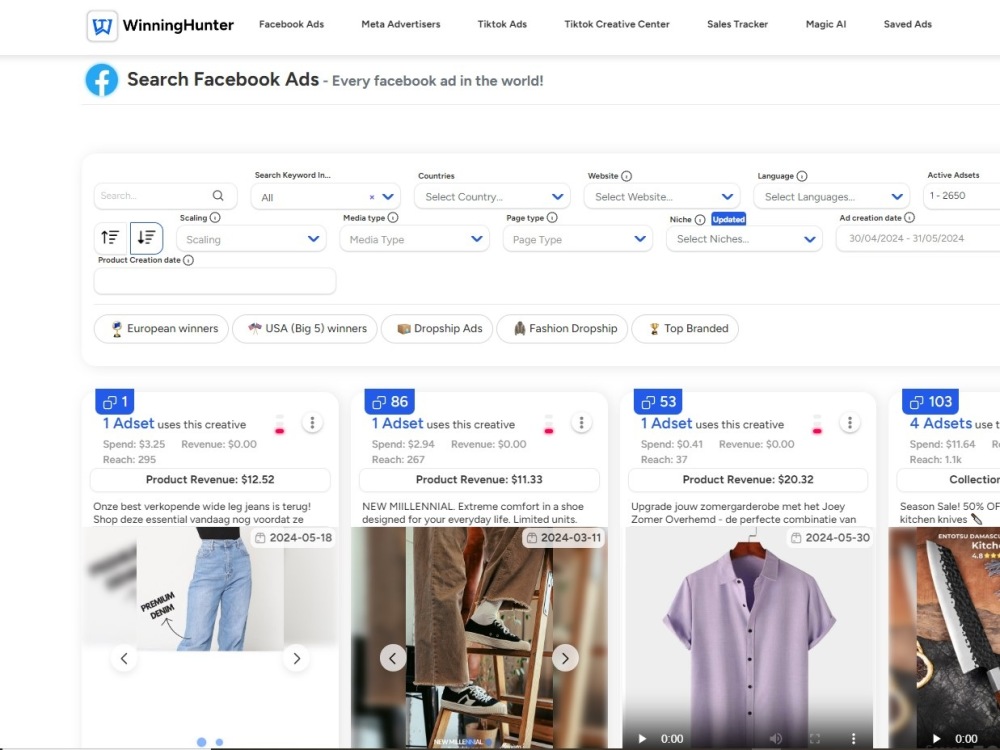Expand the Select Website dropdown
The height and width of the screenshot is (750, 1000).
[x=662, y=196]
